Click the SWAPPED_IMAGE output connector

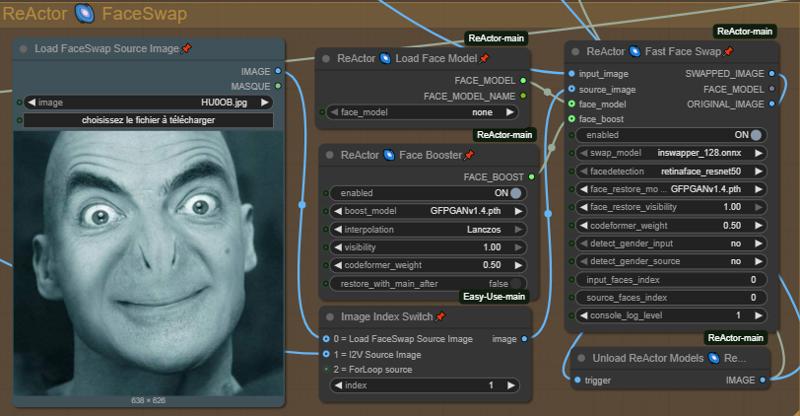coord(771,73)
